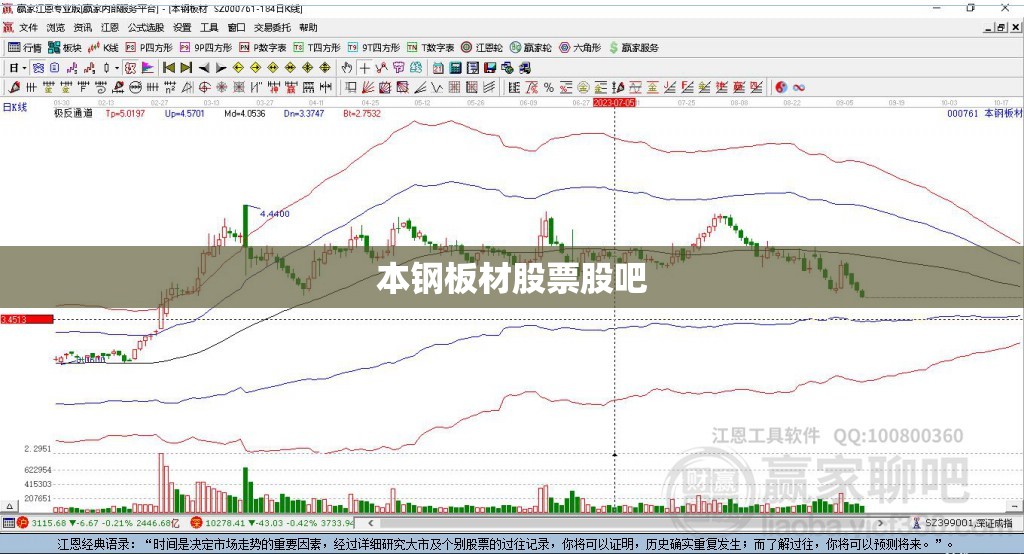
Task: Open the 江恩 menu
Action: 110,27
